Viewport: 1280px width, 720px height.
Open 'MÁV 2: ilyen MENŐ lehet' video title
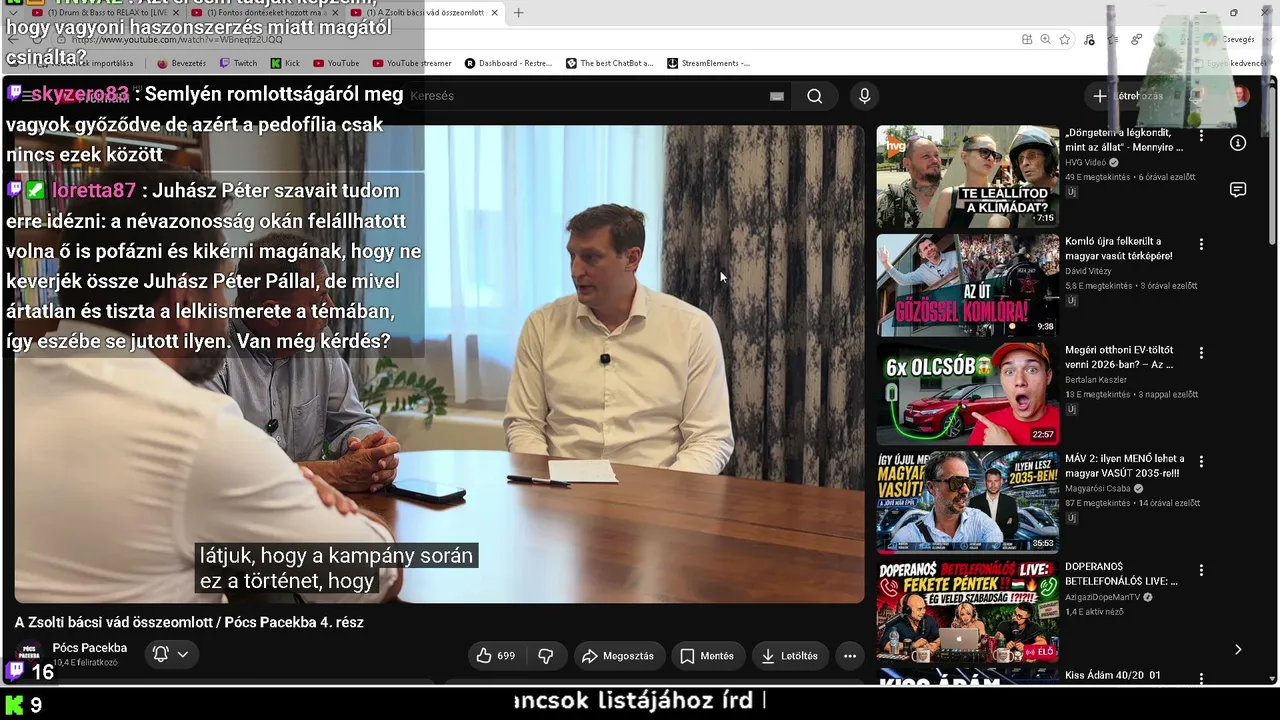coord(1124,466)
